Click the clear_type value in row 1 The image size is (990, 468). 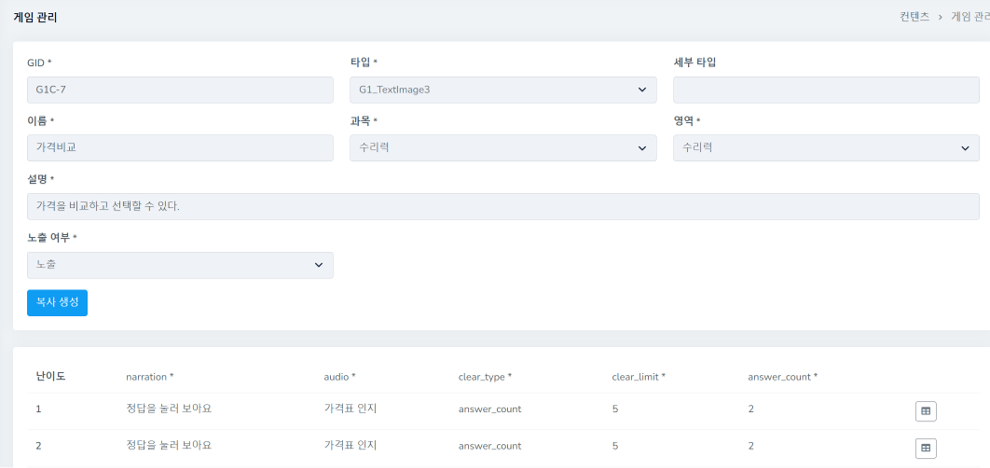[x=490, y=409]
